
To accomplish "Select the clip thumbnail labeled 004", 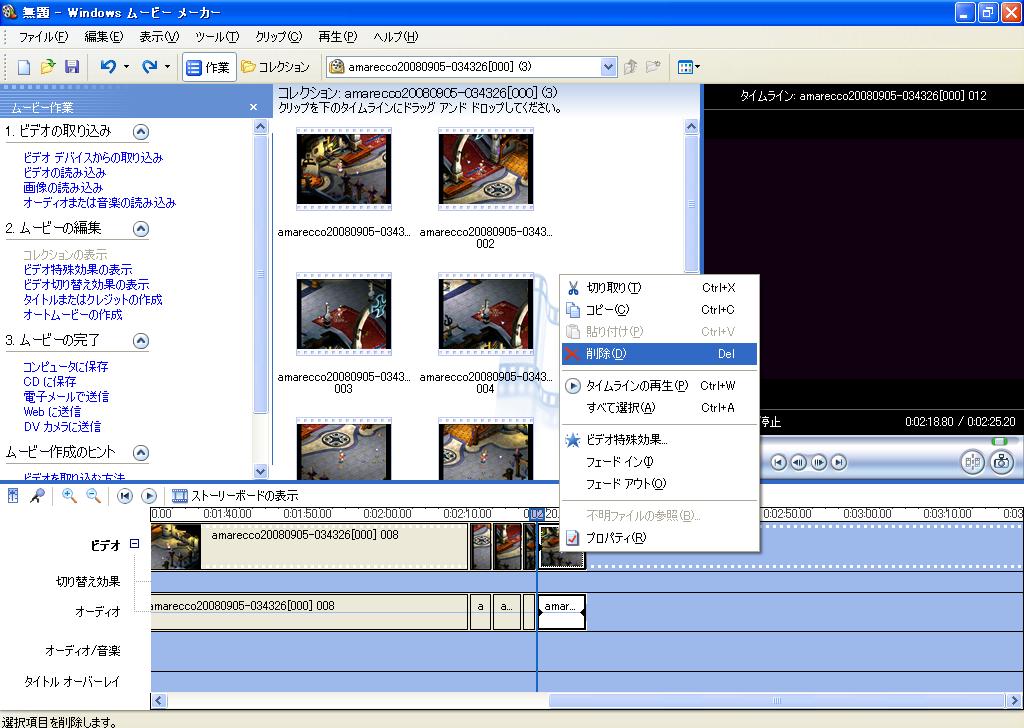I will [485, 314].
